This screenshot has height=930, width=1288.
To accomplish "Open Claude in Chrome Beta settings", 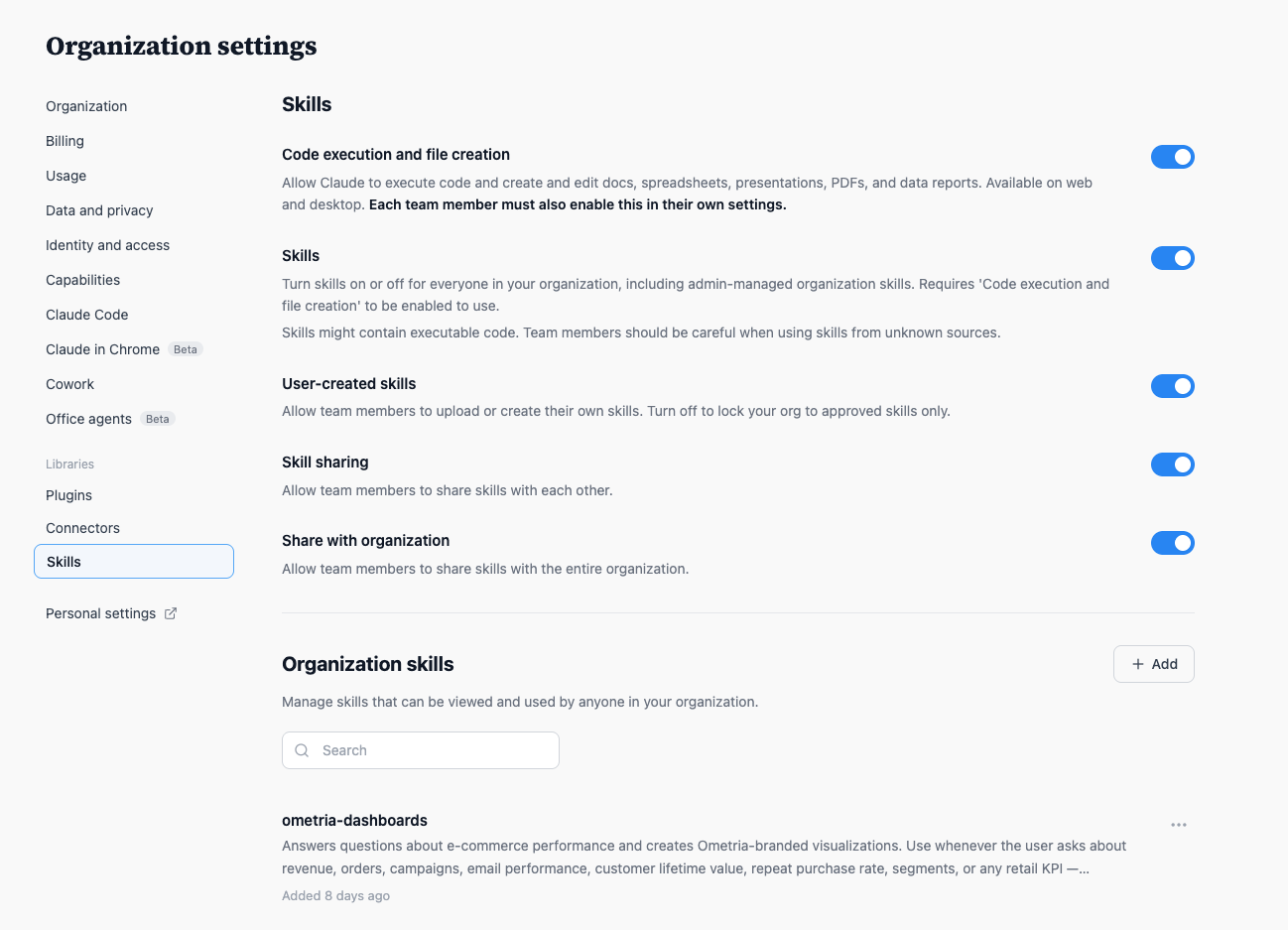I will pos(124,349).
